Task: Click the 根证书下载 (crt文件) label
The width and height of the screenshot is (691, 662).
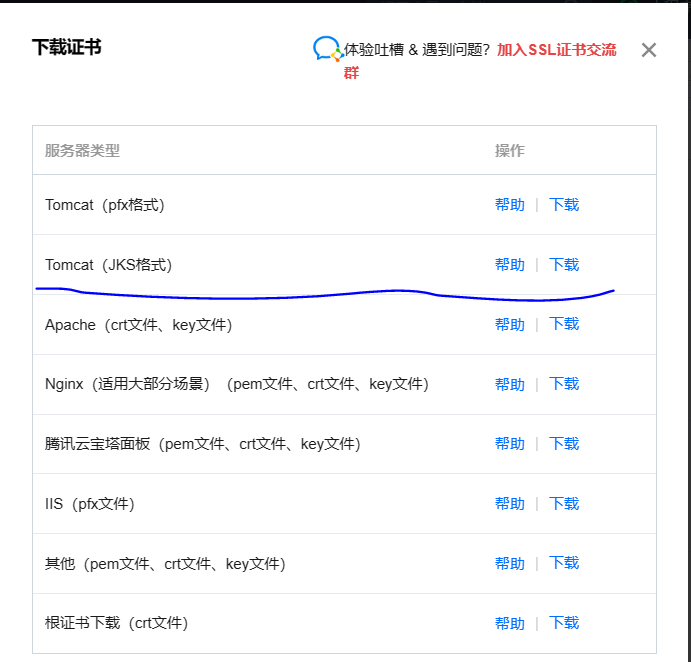Action: point(116,623)
